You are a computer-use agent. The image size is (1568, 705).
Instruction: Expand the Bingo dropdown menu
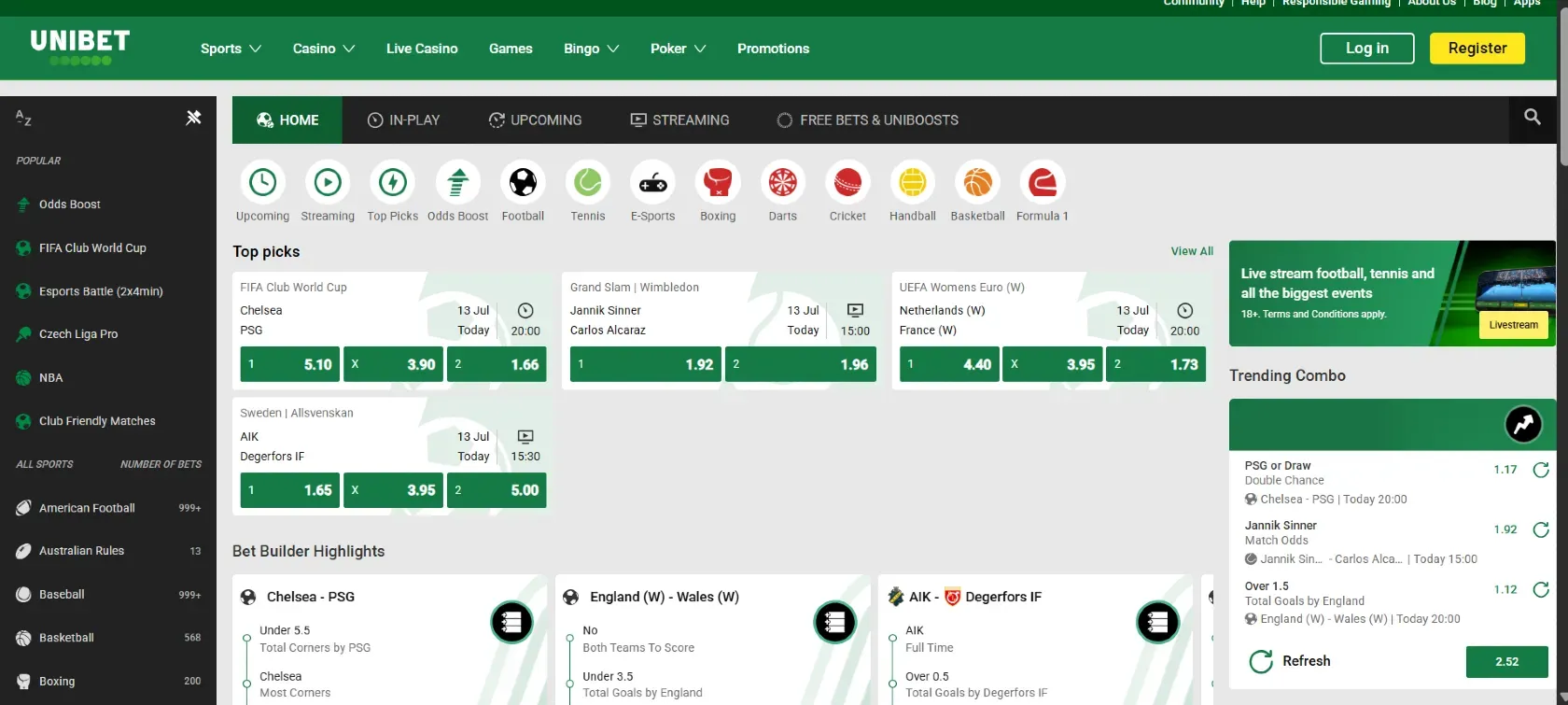coord(591,49)
